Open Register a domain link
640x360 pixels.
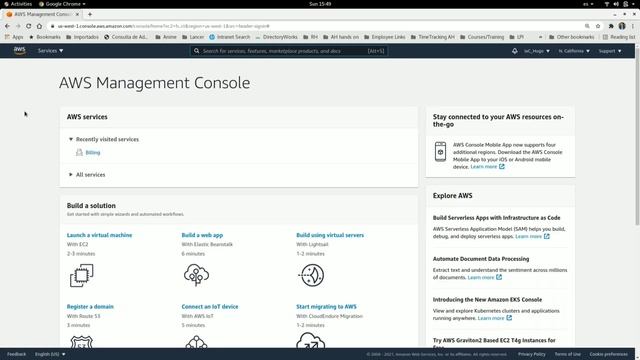click(x=90, y=307)
